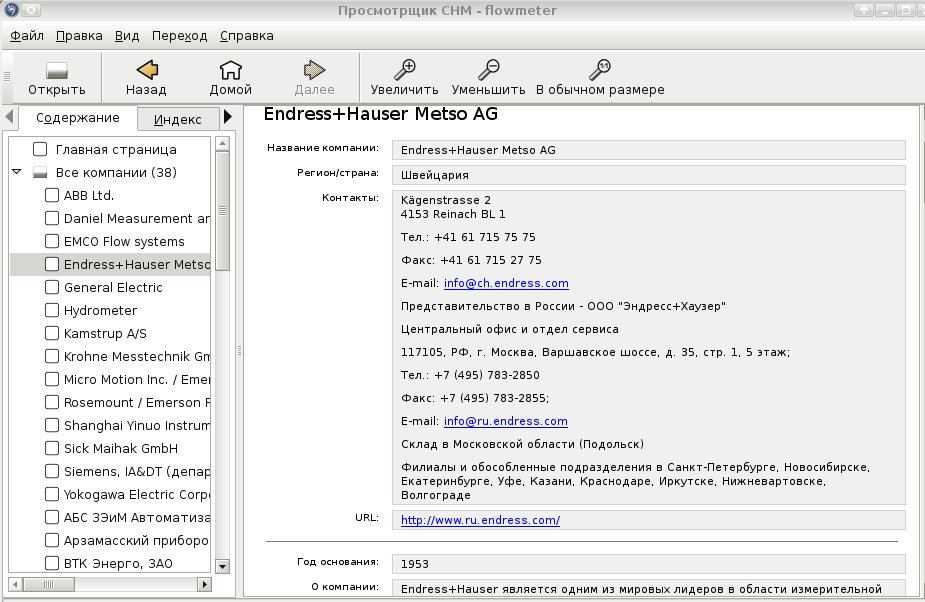925x602 pixels.
Task: Open the Вид menu
Action: click(127, 35)
